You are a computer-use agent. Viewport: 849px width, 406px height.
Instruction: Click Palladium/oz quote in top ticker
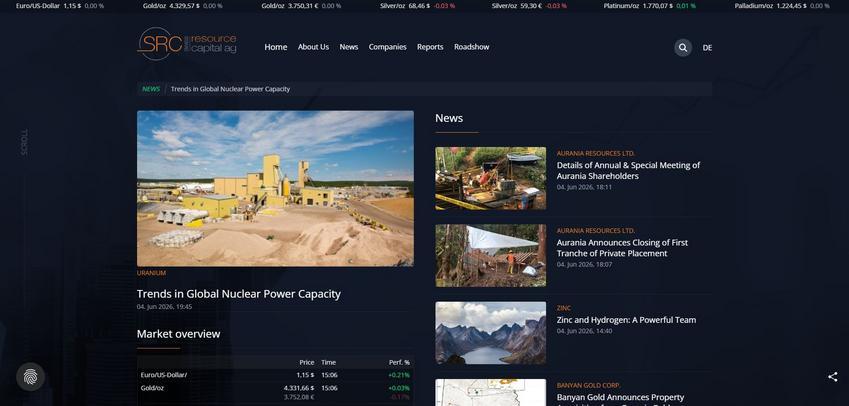click(782, 6)
